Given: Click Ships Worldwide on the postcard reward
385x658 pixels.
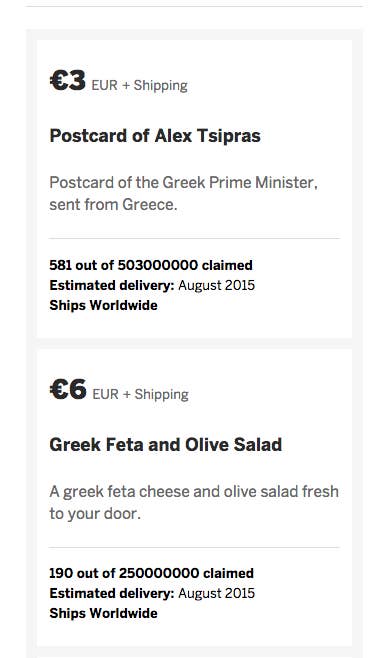Looking at the screenshot, I should click(x=103, y=305).
